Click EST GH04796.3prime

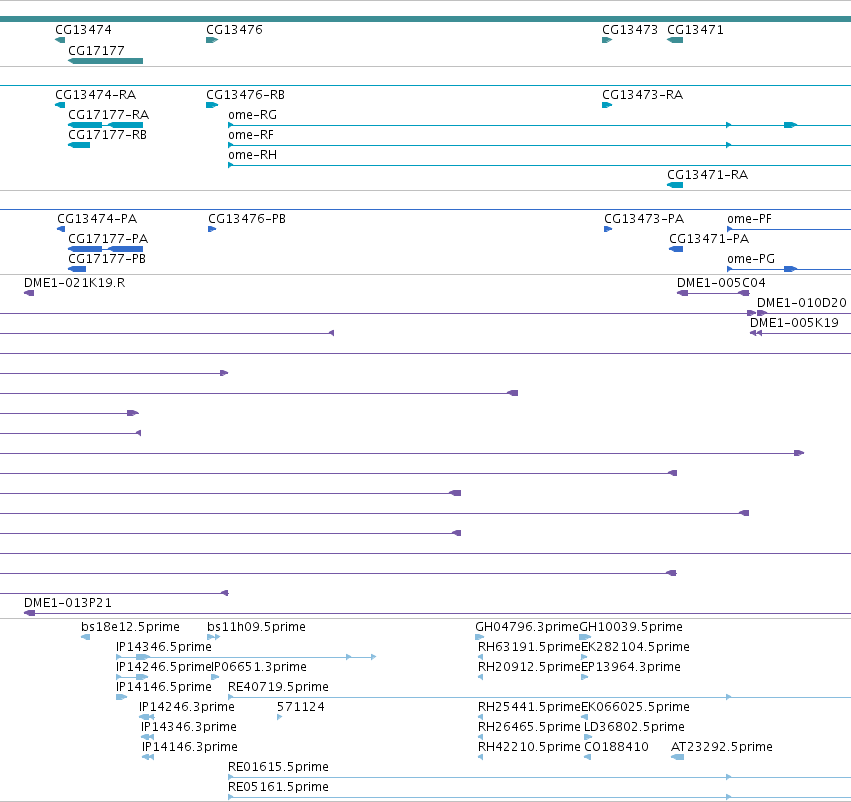[527, 627]
